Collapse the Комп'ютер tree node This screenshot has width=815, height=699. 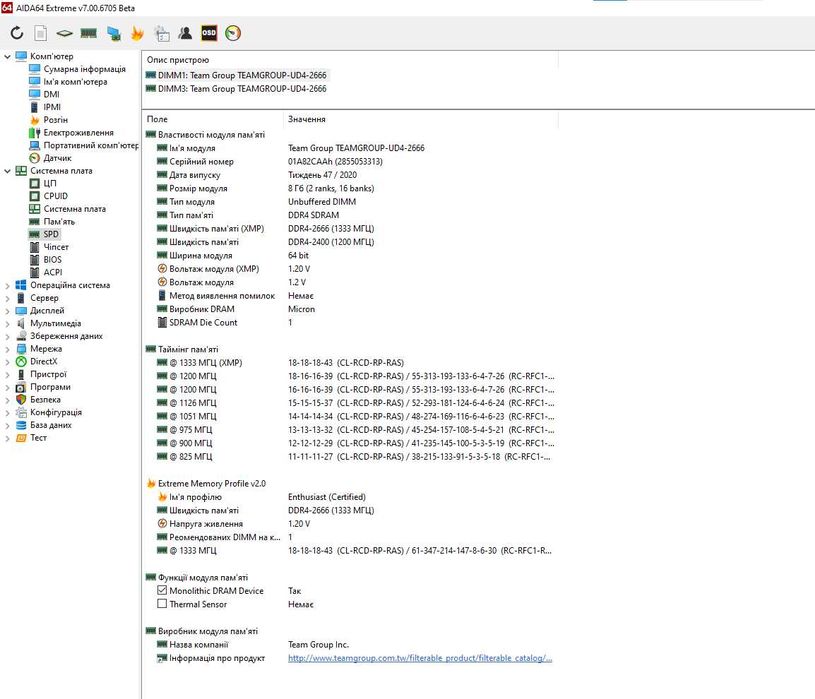pyautogui.click(x=7, y=56)
